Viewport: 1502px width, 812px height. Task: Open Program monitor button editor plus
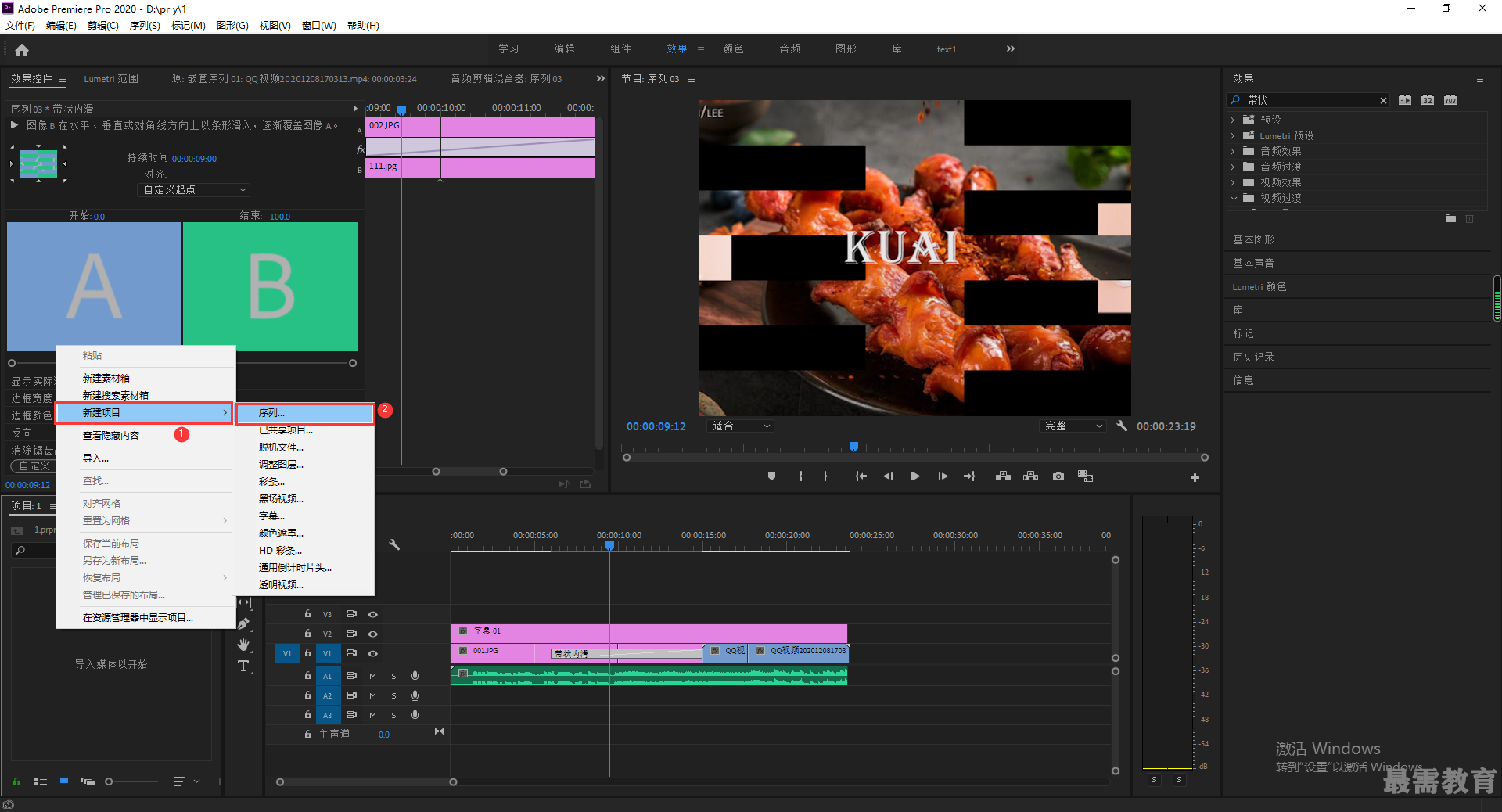pos(1195,477)
